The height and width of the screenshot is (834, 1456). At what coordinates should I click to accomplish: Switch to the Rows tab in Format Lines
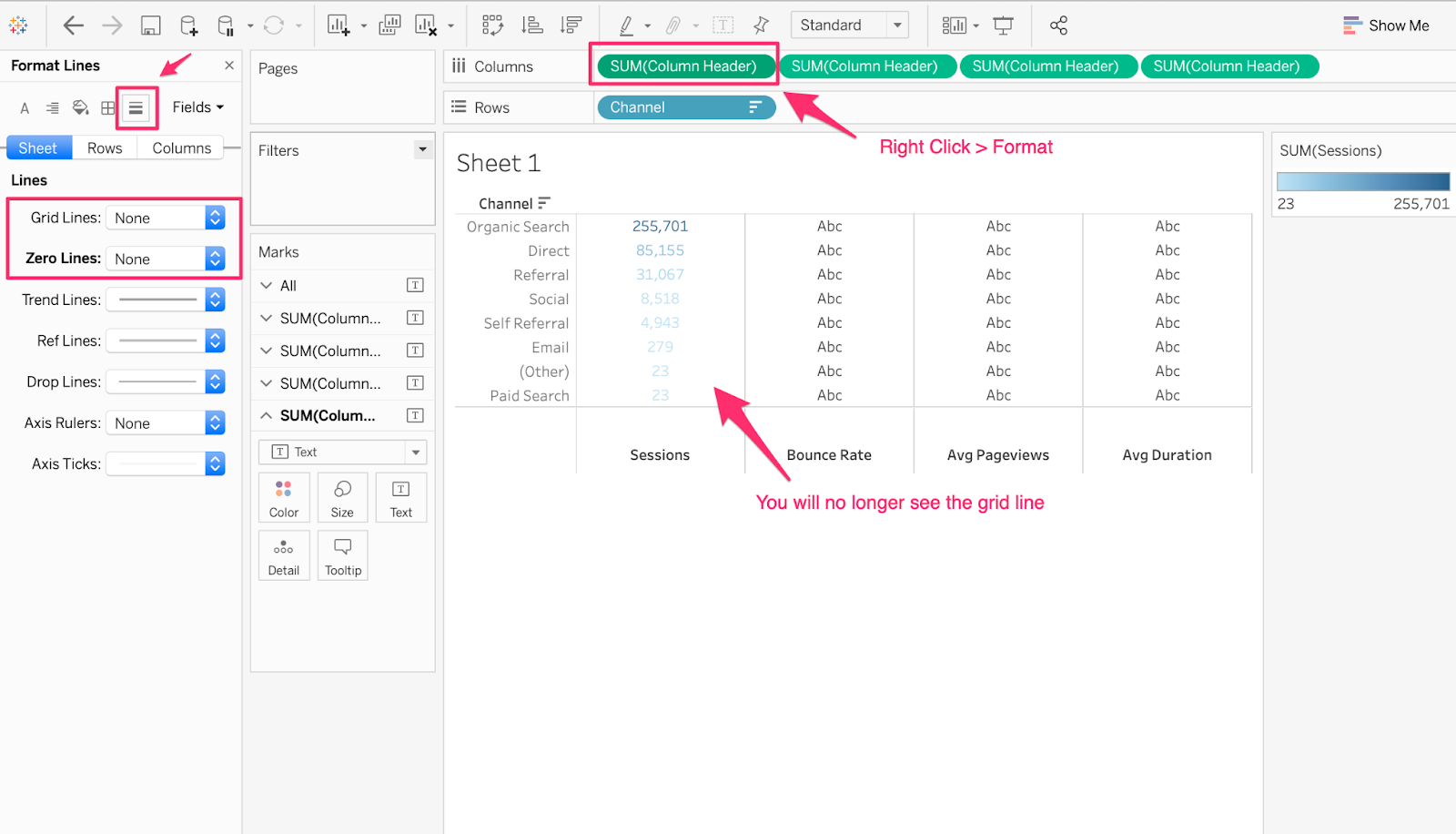click(x=104, y=147)
